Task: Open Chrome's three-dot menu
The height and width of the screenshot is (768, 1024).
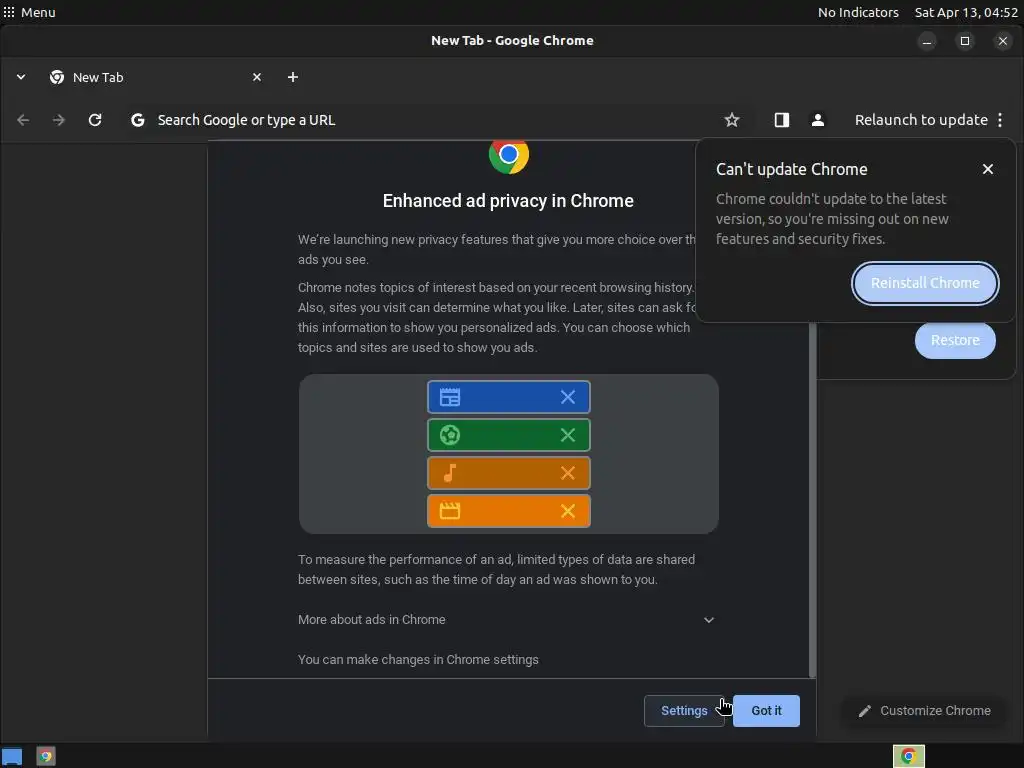Action: (1000, 120)
